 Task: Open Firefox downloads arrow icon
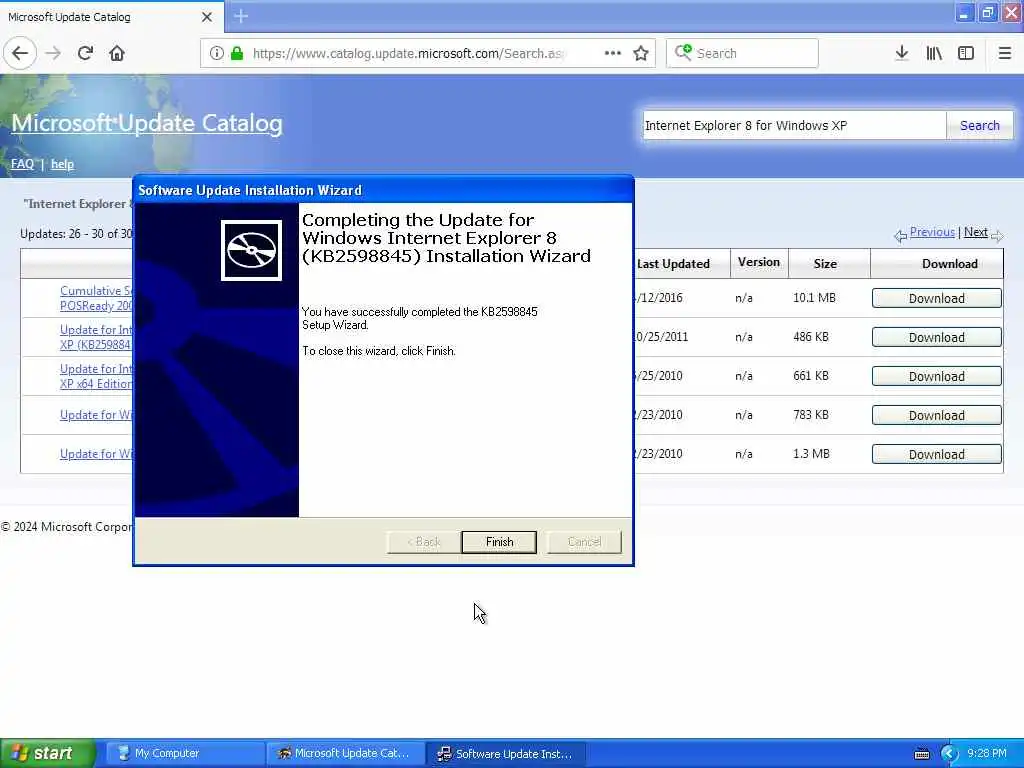point(902,54)
